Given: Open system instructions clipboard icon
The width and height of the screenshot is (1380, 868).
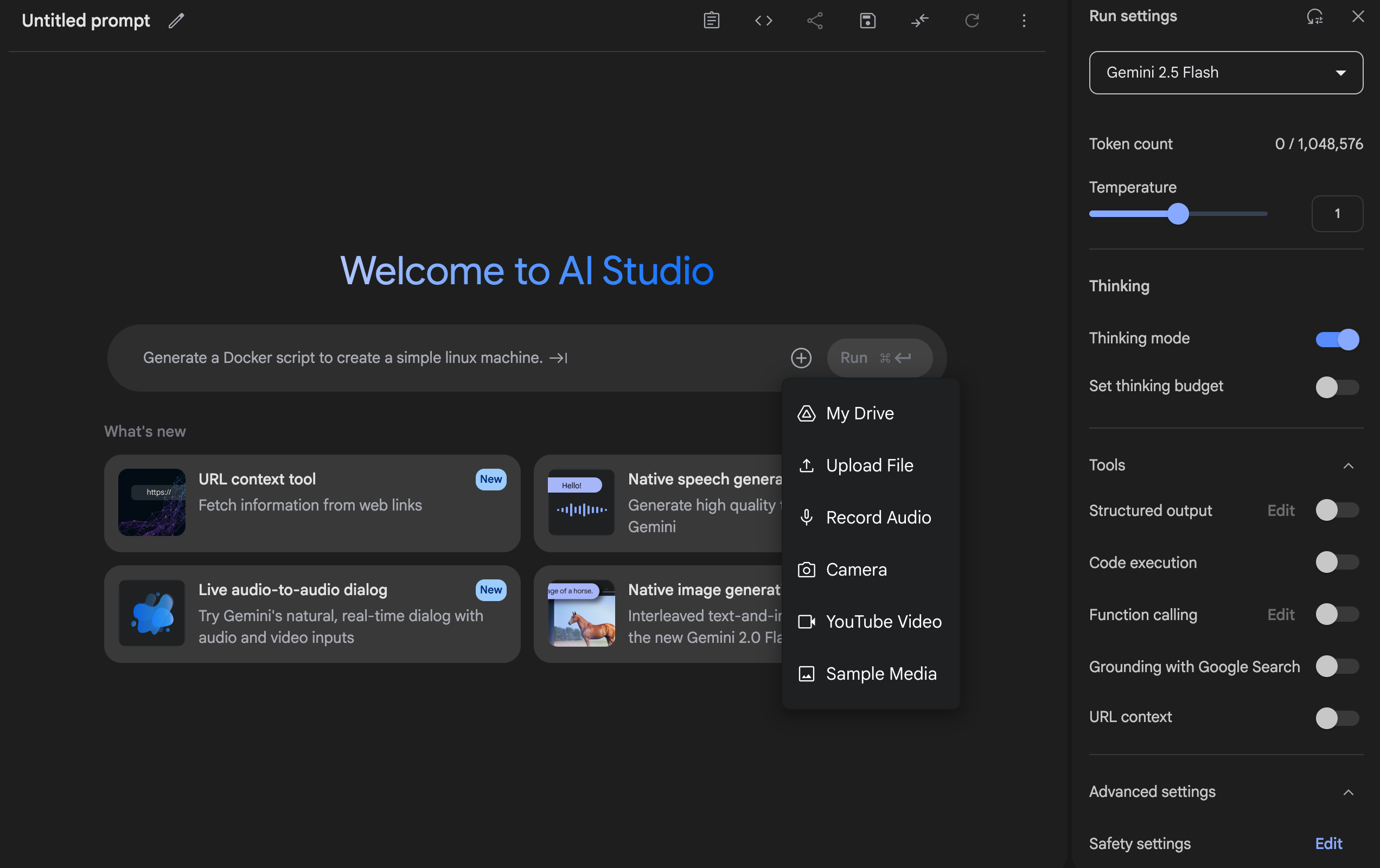Looking at the screenshot, I should coord(711,21).
